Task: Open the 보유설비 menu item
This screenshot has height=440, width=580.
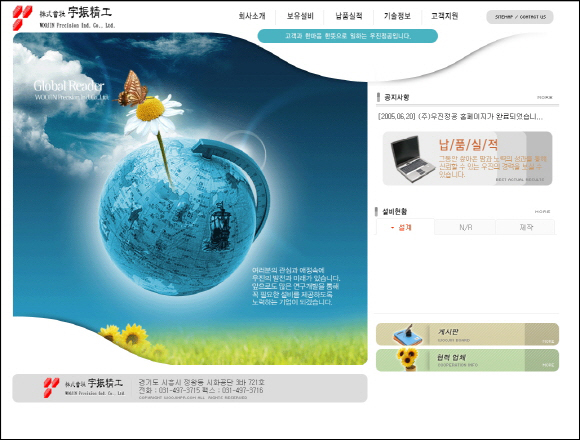Action: tap(300, 16)
